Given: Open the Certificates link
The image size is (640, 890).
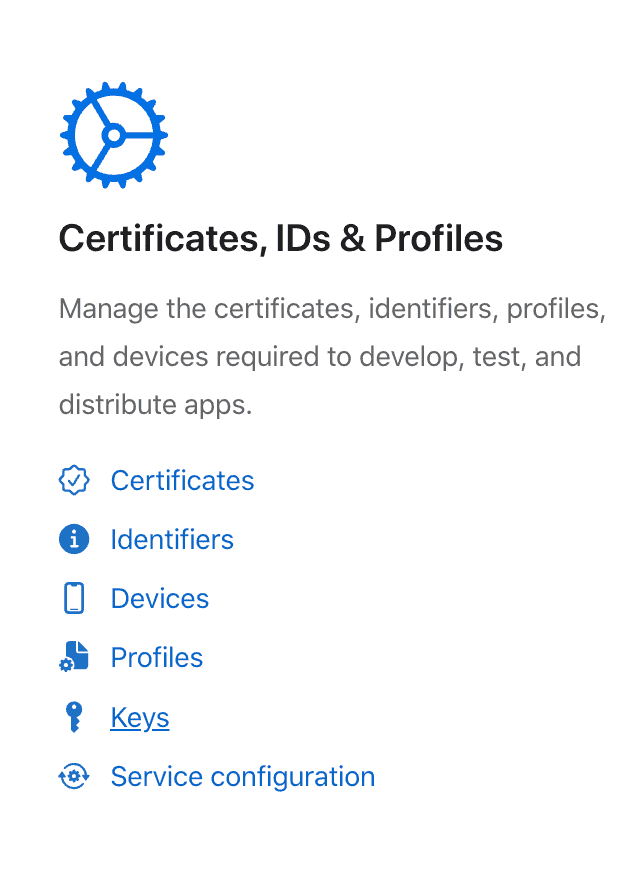Looking at the screenshot, I should [x=182, y=480].
